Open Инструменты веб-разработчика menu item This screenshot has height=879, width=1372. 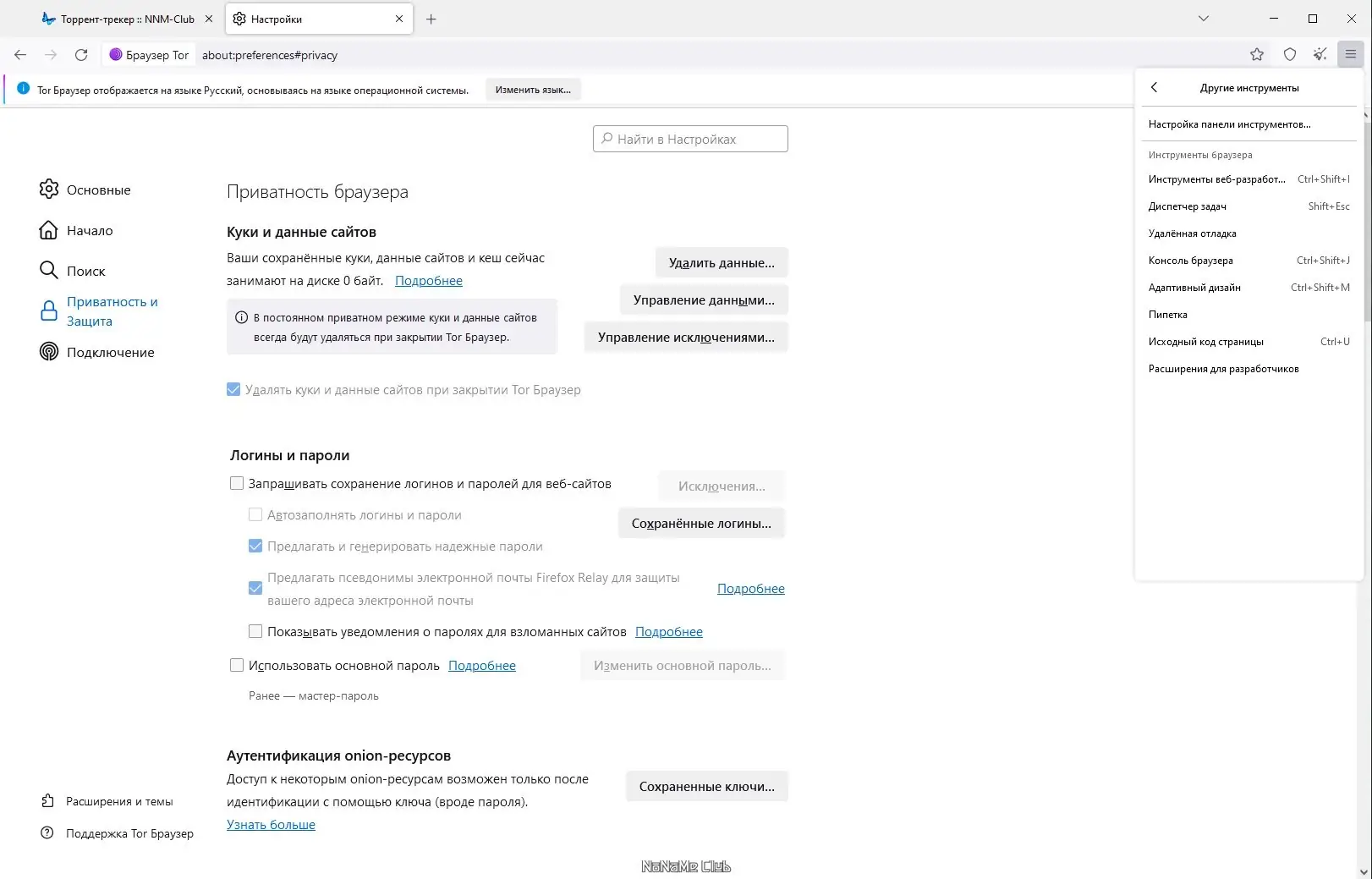coord(1249,179)
